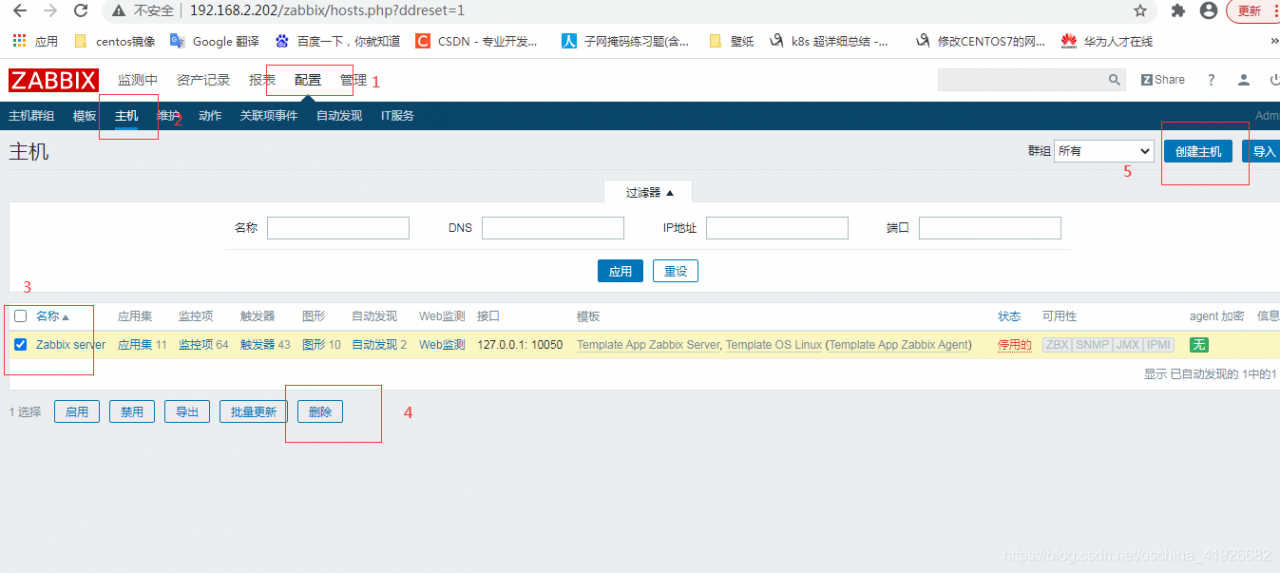This screenshot has width=1280, height=573.
Task: Open the 应用 apps grid icon
Action: click(18, 41)
